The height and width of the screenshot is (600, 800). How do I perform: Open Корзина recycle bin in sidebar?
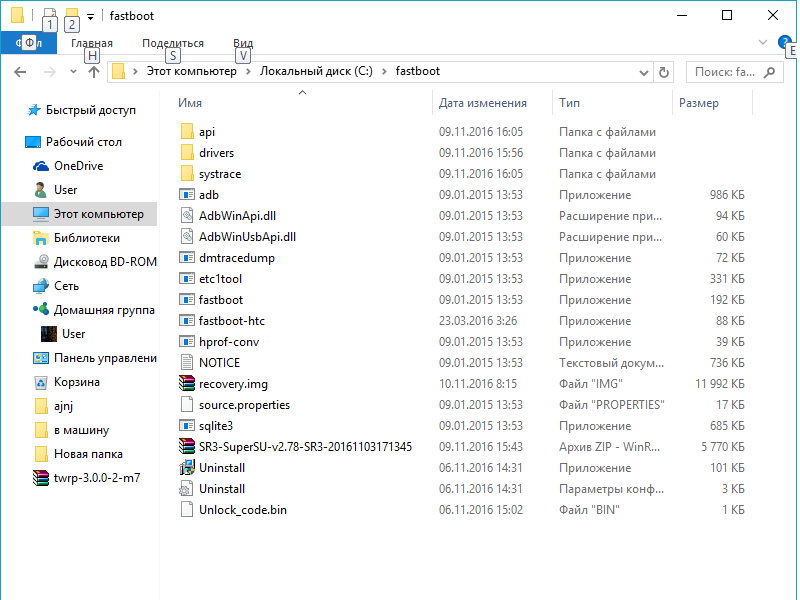pos(41,382)
